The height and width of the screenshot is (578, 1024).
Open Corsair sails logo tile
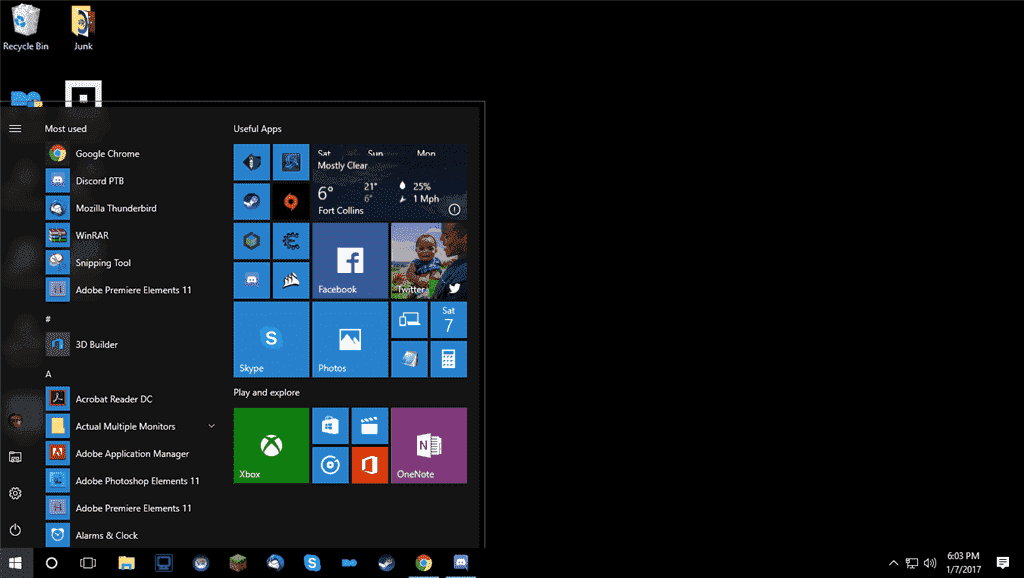pos(291,280)
